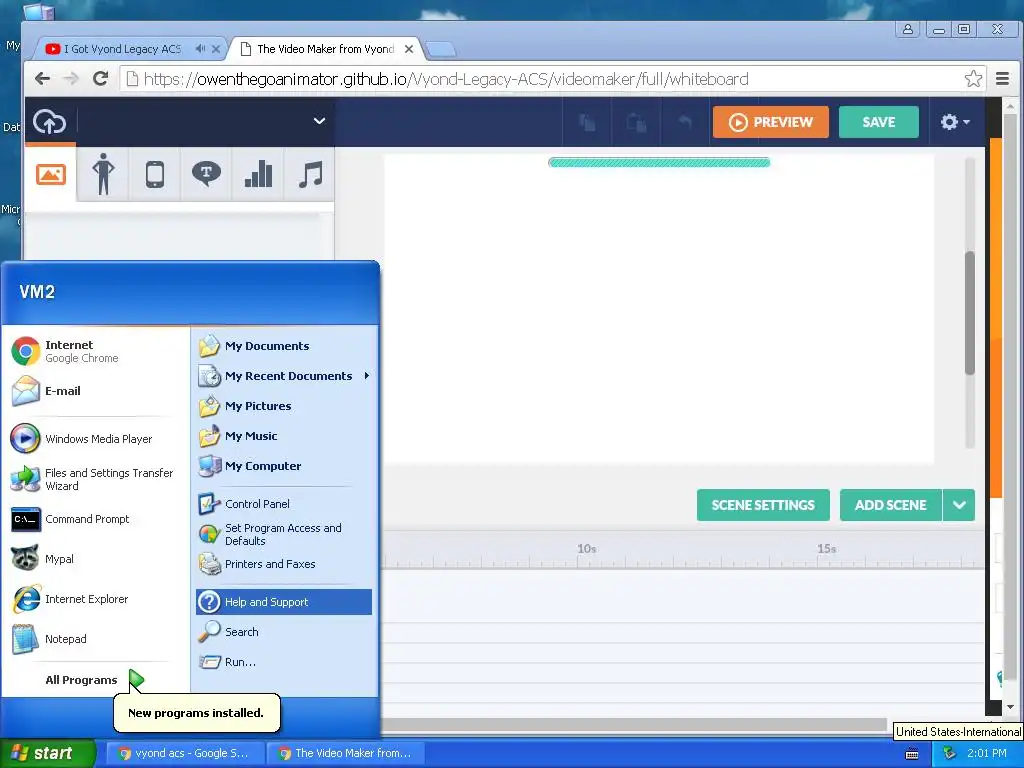
Task: Click the loading progress bar on stage
Action: click(659, 163)
